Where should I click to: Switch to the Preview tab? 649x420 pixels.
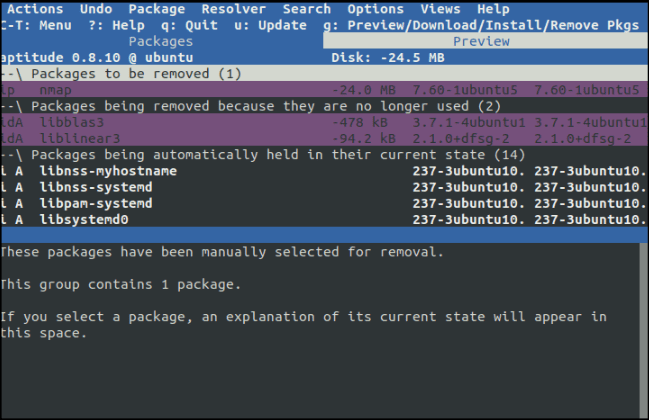click(481, 41)
